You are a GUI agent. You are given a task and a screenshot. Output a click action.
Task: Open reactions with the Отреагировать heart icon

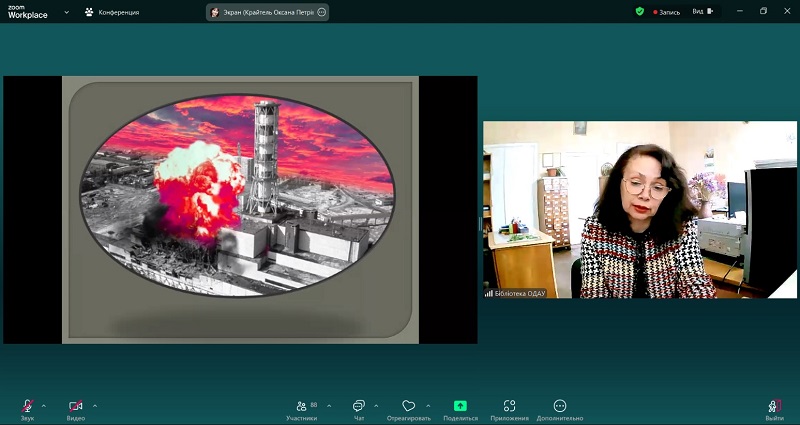click(x=408, y=407)
